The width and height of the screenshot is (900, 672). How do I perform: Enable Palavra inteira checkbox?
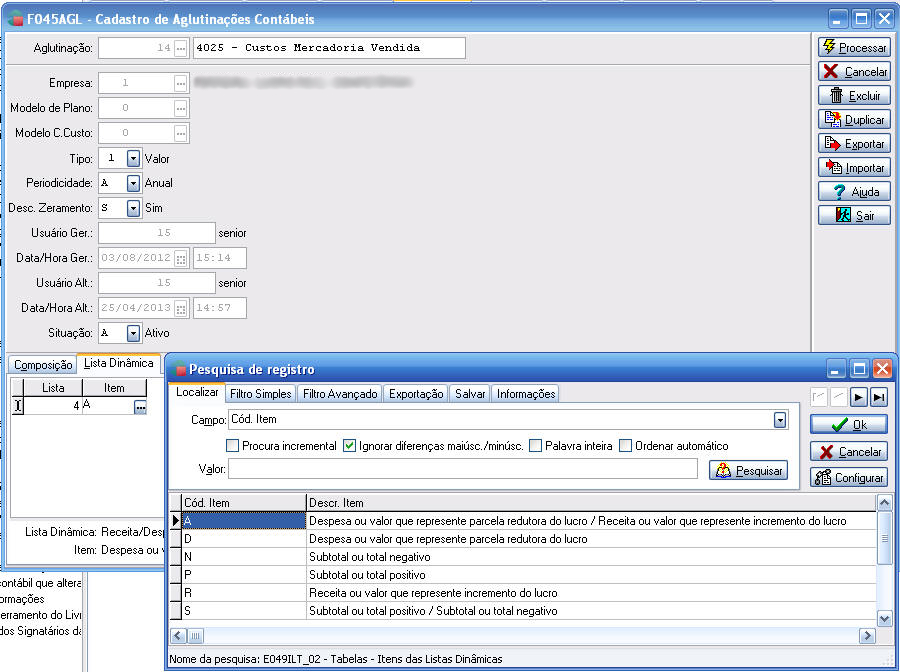(x=535, y=446)
